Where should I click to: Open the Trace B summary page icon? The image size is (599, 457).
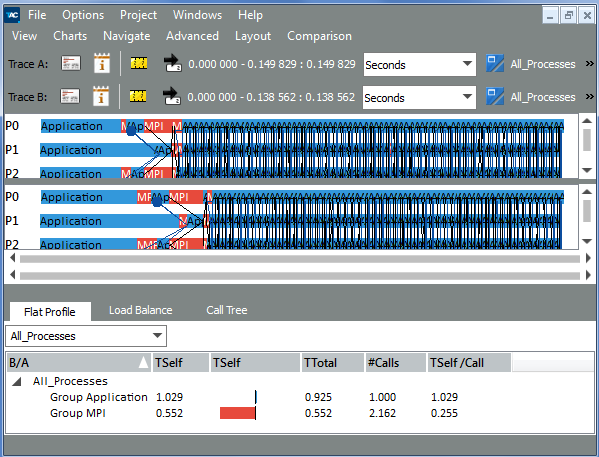point(70,96)
